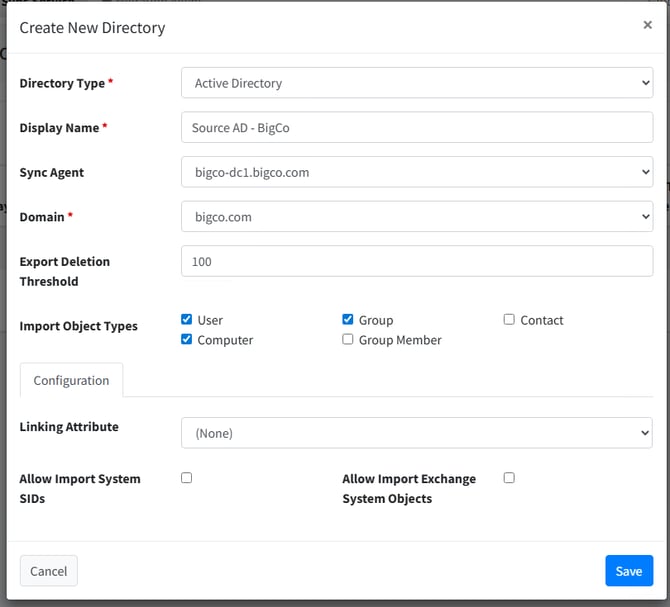Switch to the Configuration tab
The width and height of the screenshot is (670, 607).
(71, 380)
